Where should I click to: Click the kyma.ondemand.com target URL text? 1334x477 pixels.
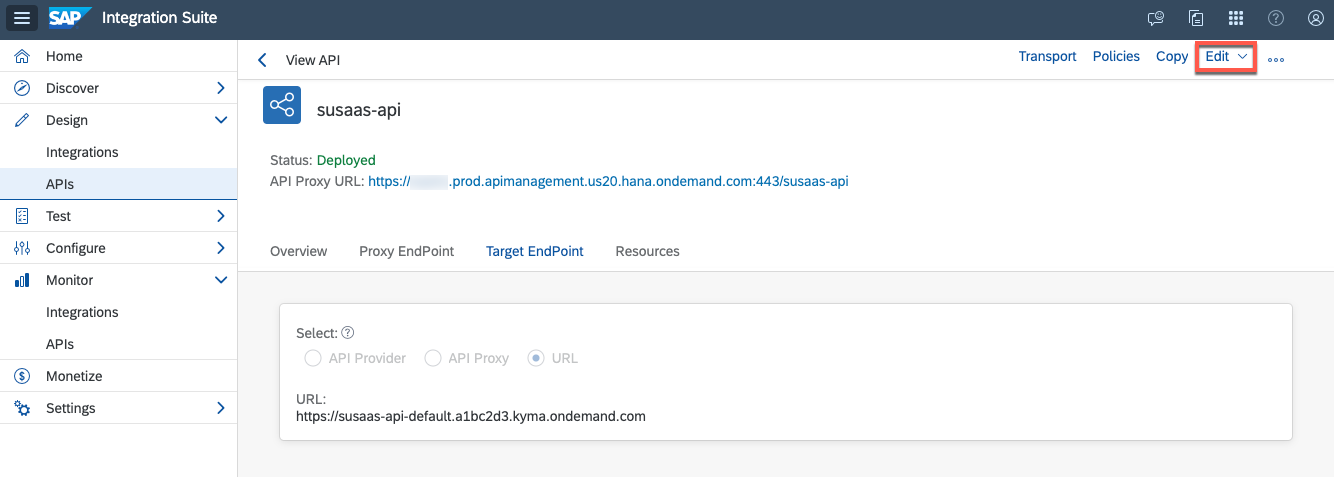coord(471,416)
